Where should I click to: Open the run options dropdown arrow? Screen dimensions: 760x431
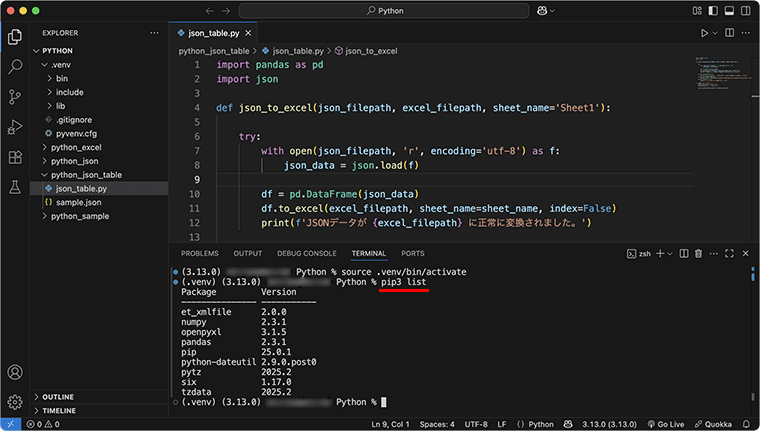(x=715, y=33)
